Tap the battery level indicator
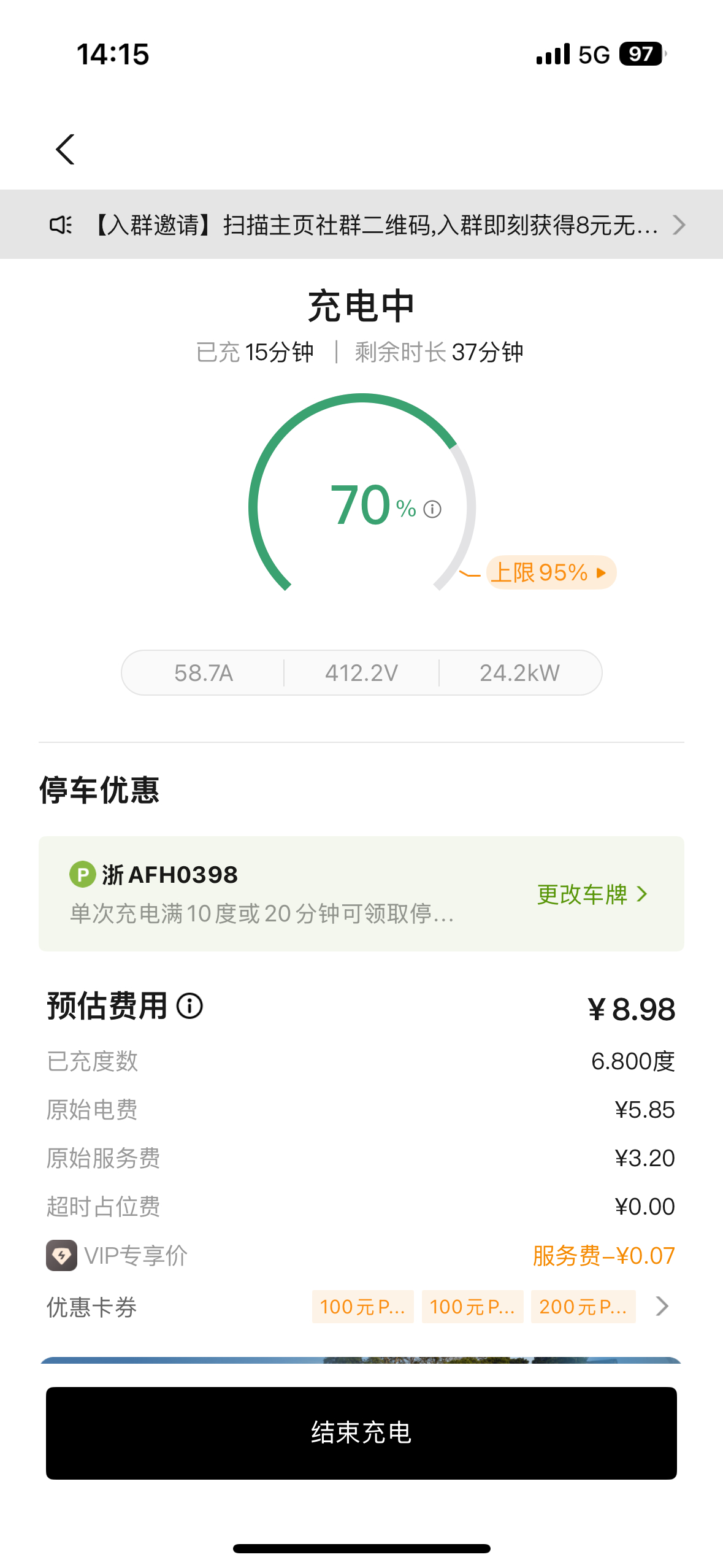The height and width of the screenshot is (1568, 723). [643, 54]
